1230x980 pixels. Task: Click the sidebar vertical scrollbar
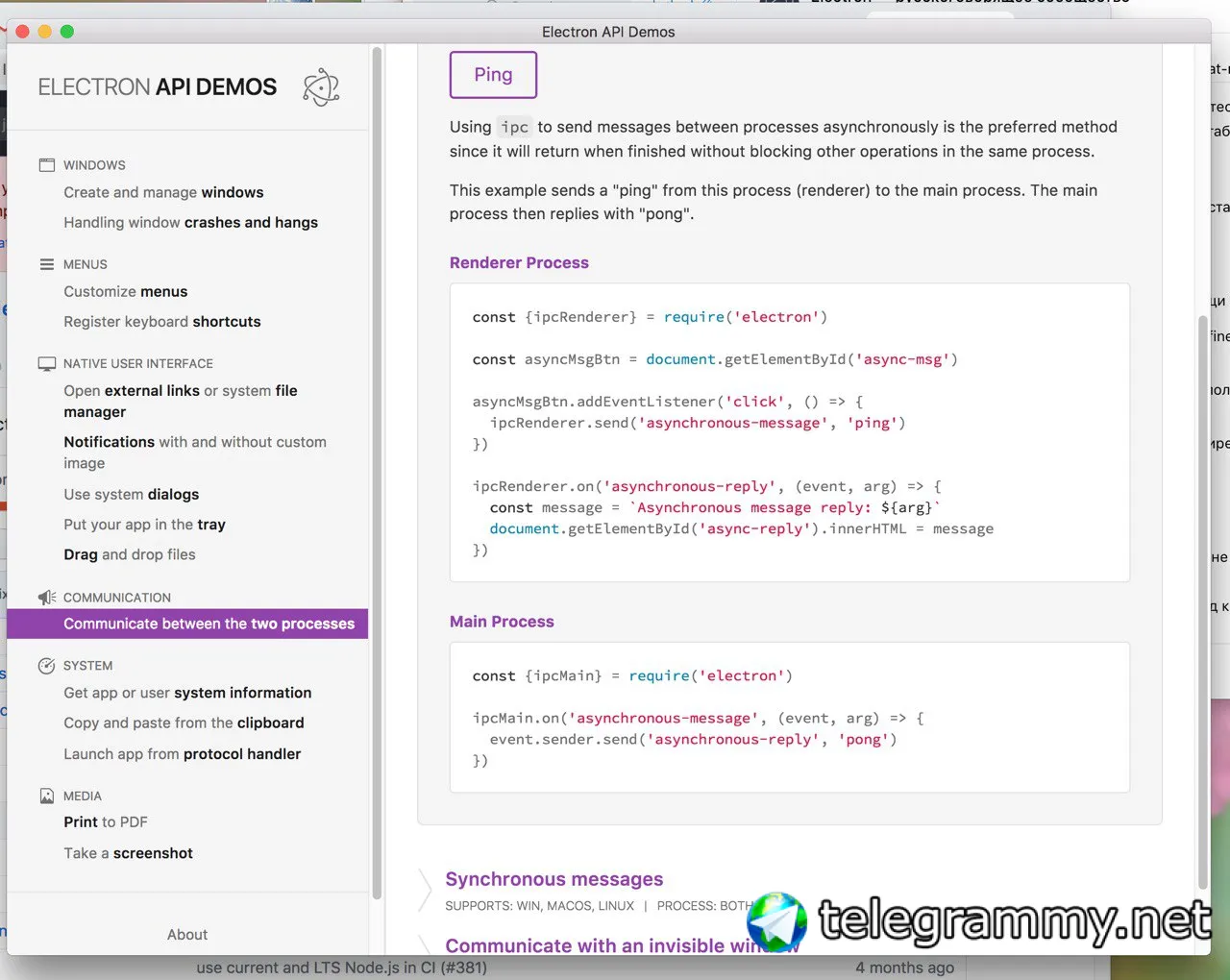[377, 473]
